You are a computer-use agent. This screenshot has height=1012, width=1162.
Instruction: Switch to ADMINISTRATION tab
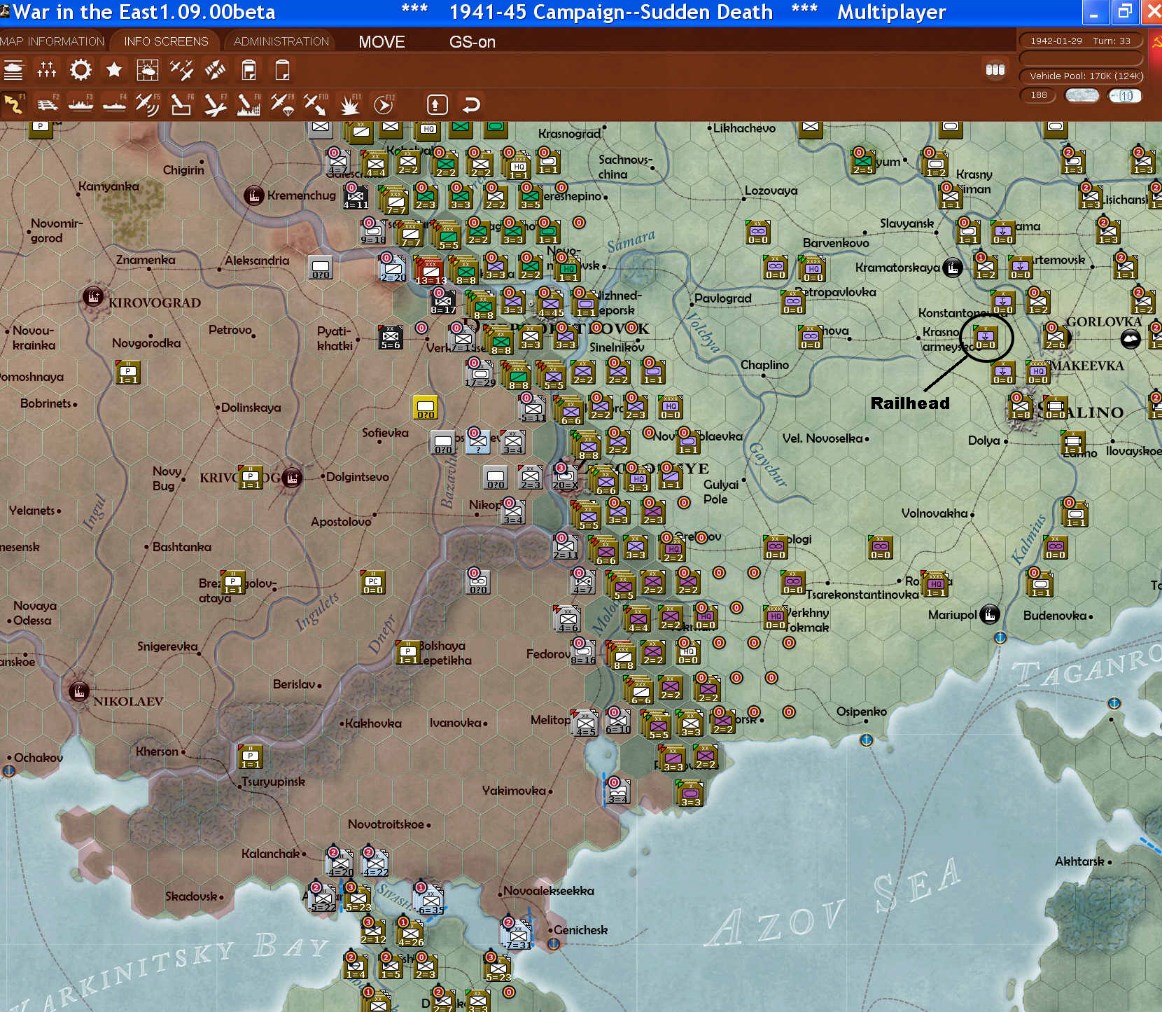(281, 41)
